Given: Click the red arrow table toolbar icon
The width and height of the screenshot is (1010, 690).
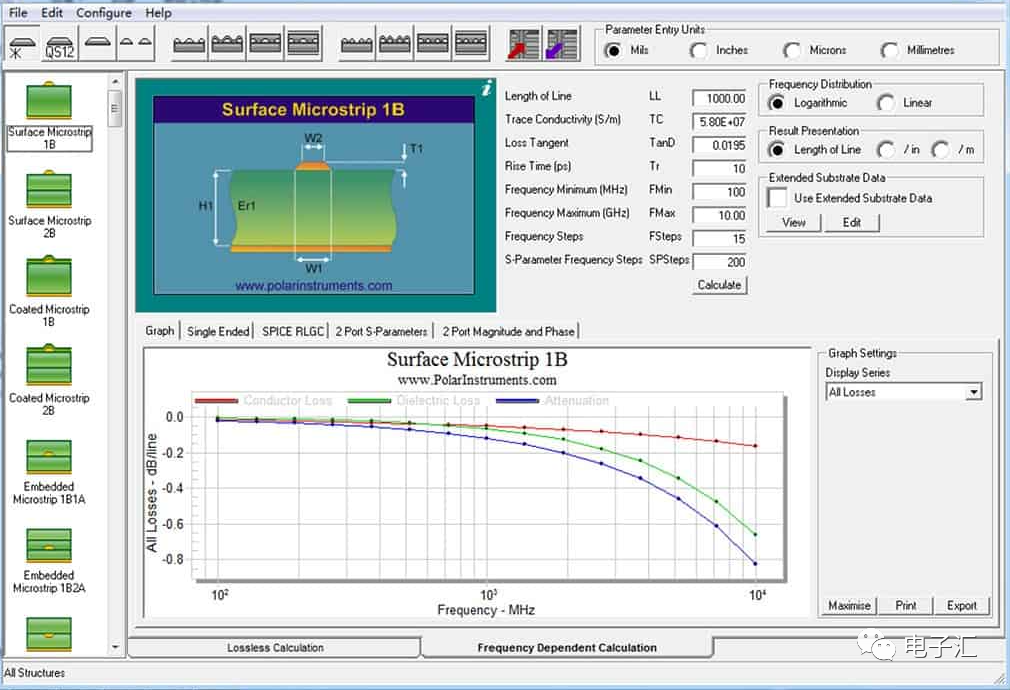Looking at the screenshot, I should pos(523,44).
